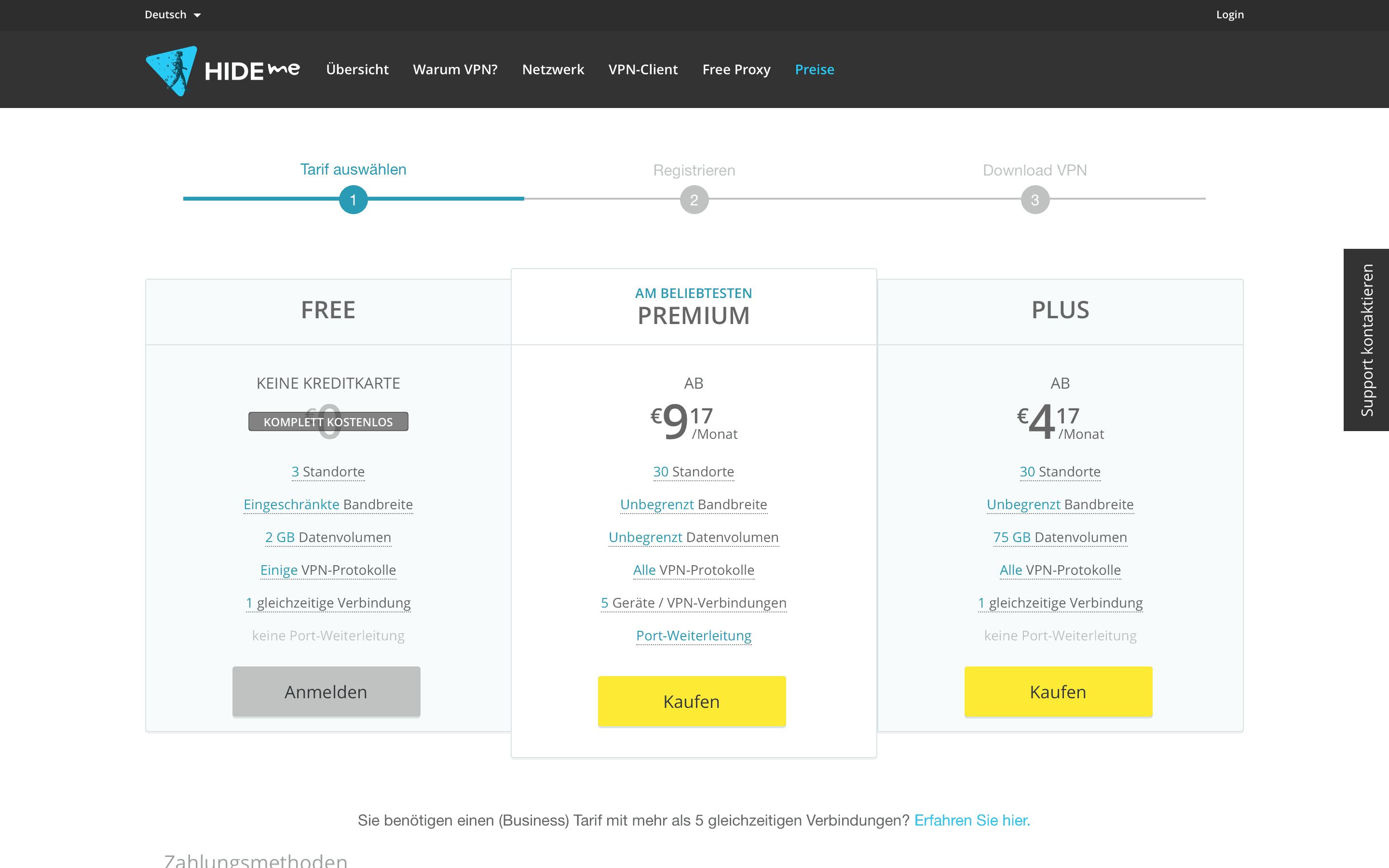Click 1 gleichzeitige Verbindung in PLUS plan

[x=1060, y=603]
